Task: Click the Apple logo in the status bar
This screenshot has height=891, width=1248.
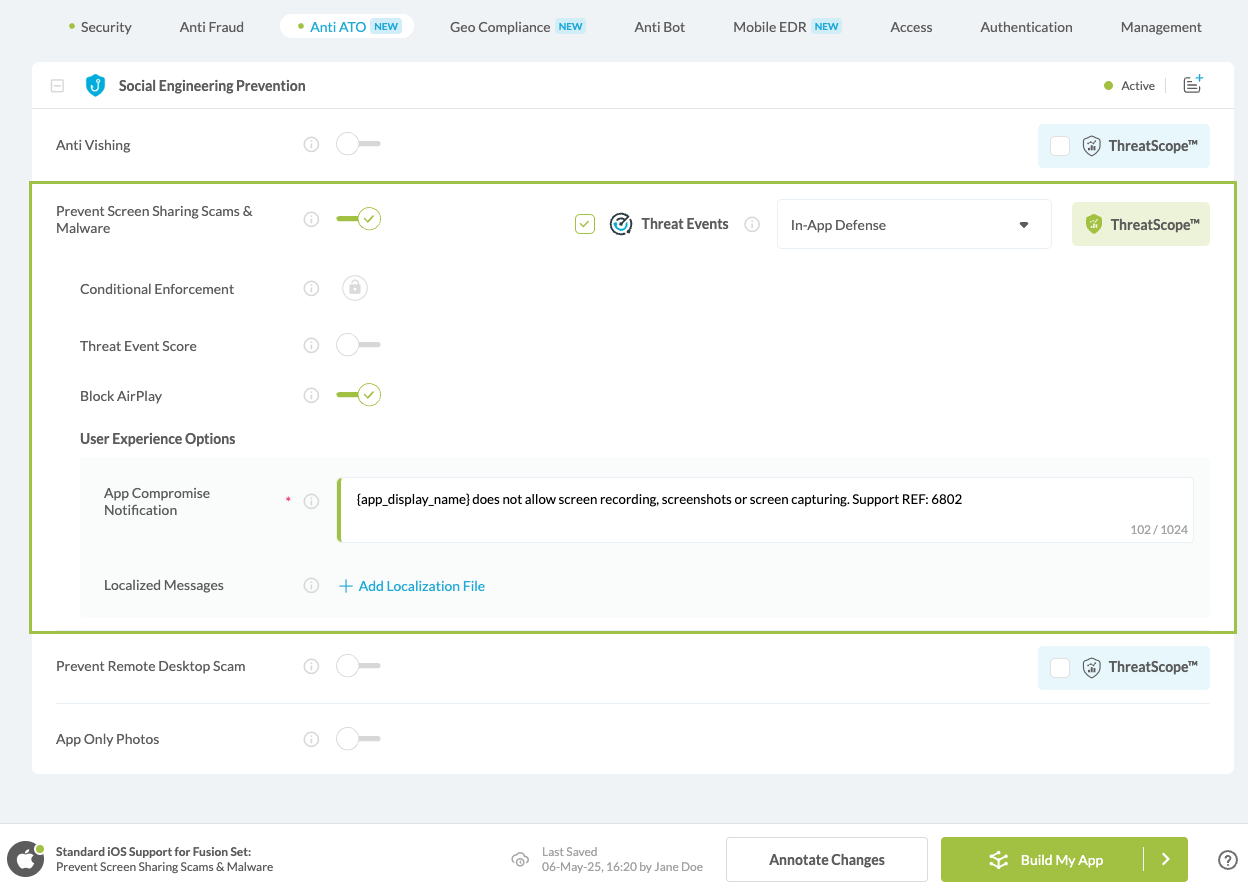Action: 25,858
